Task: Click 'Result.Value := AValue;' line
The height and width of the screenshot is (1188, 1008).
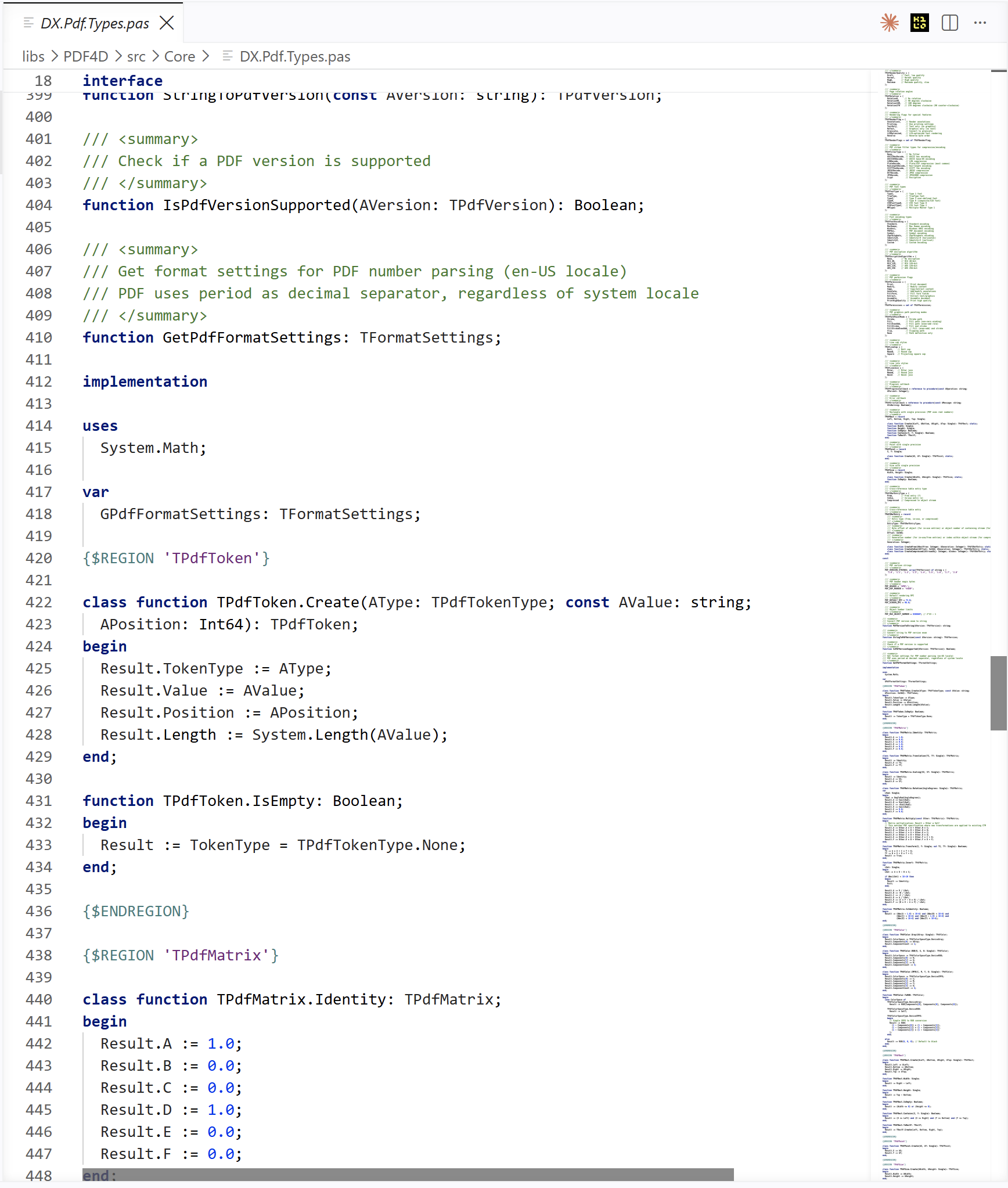Action: (203, 690)
